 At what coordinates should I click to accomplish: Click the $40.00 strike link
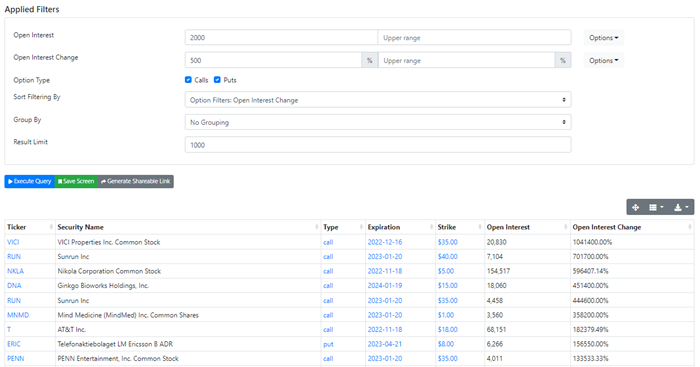pos(448,257)
